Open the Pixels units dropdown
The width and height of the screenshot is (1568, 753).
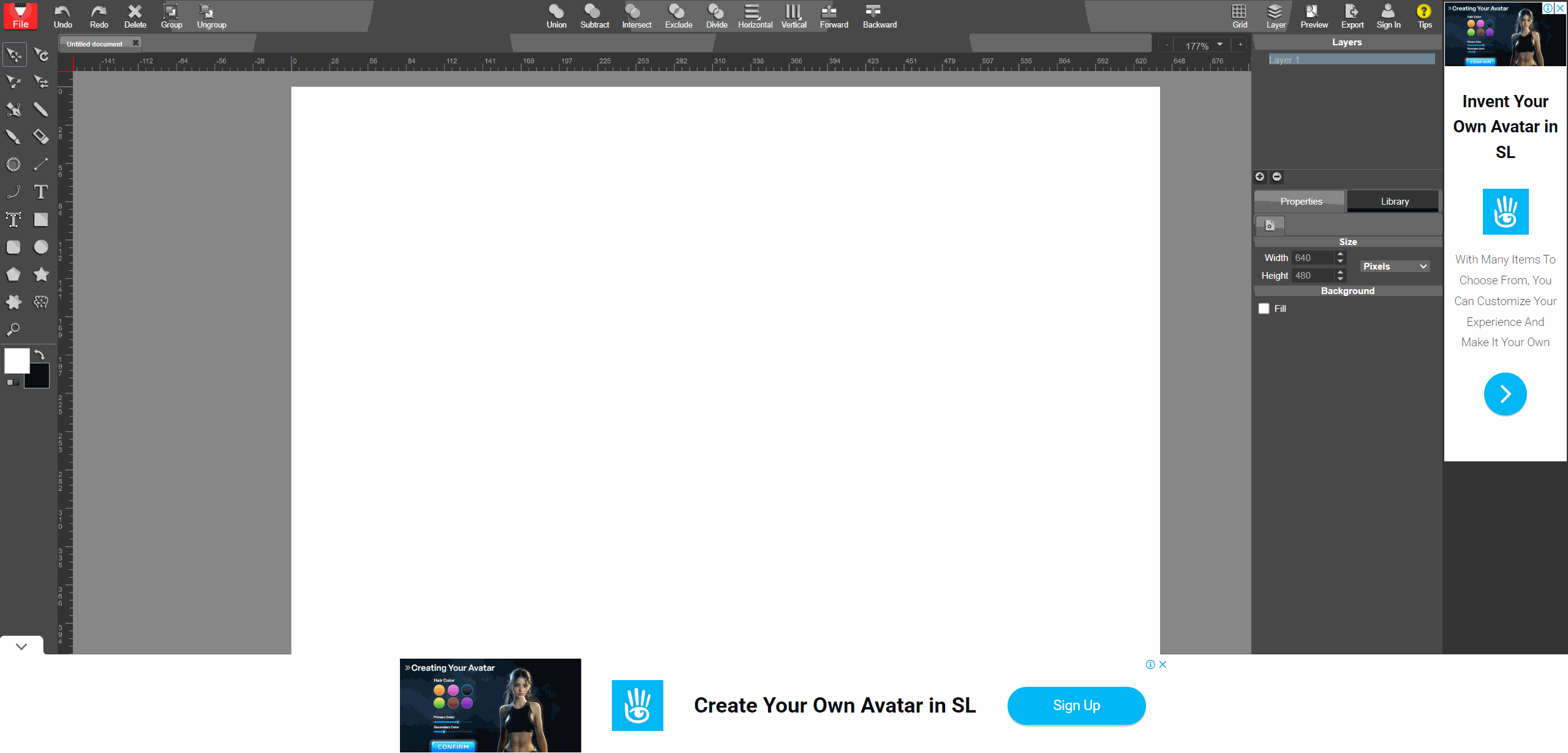[1395, 267]
